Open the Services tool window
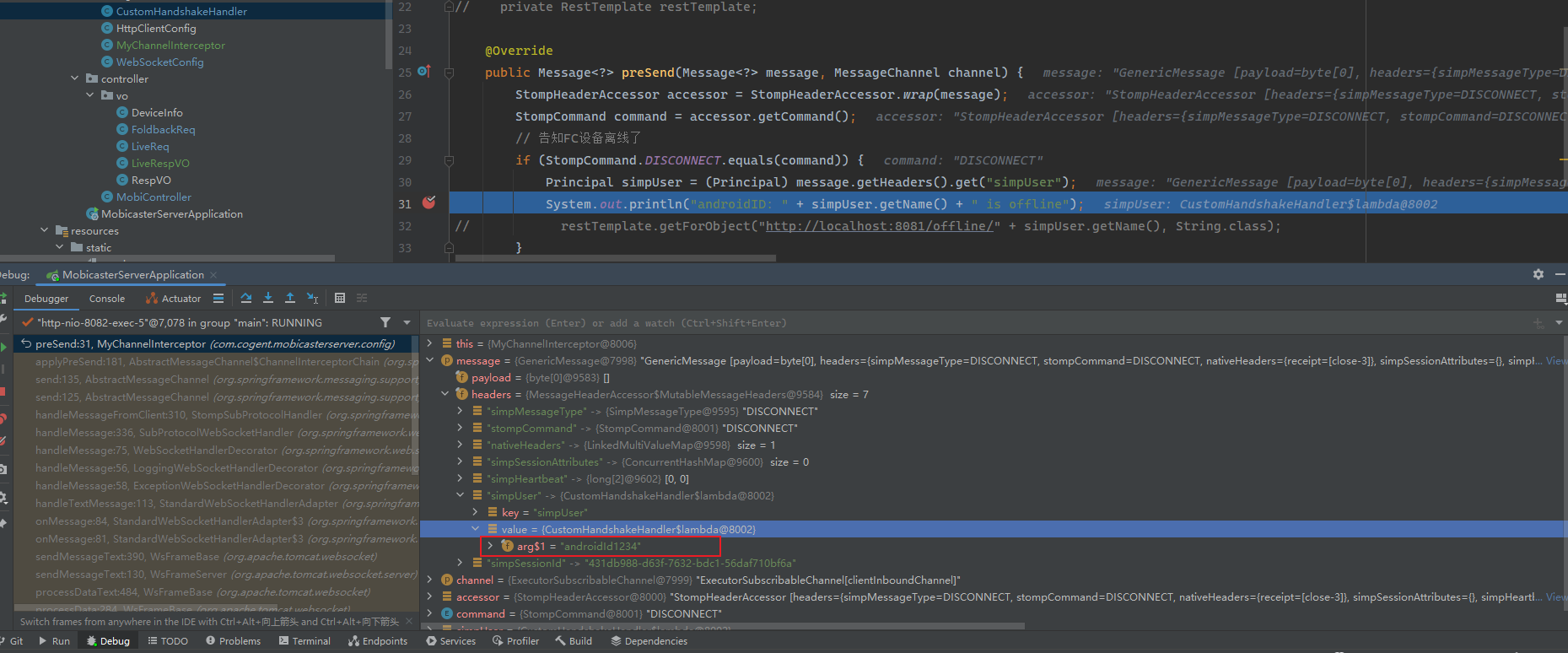This screenshot has height=653, width=1568. pyautogui.click(x=451, y=641)
